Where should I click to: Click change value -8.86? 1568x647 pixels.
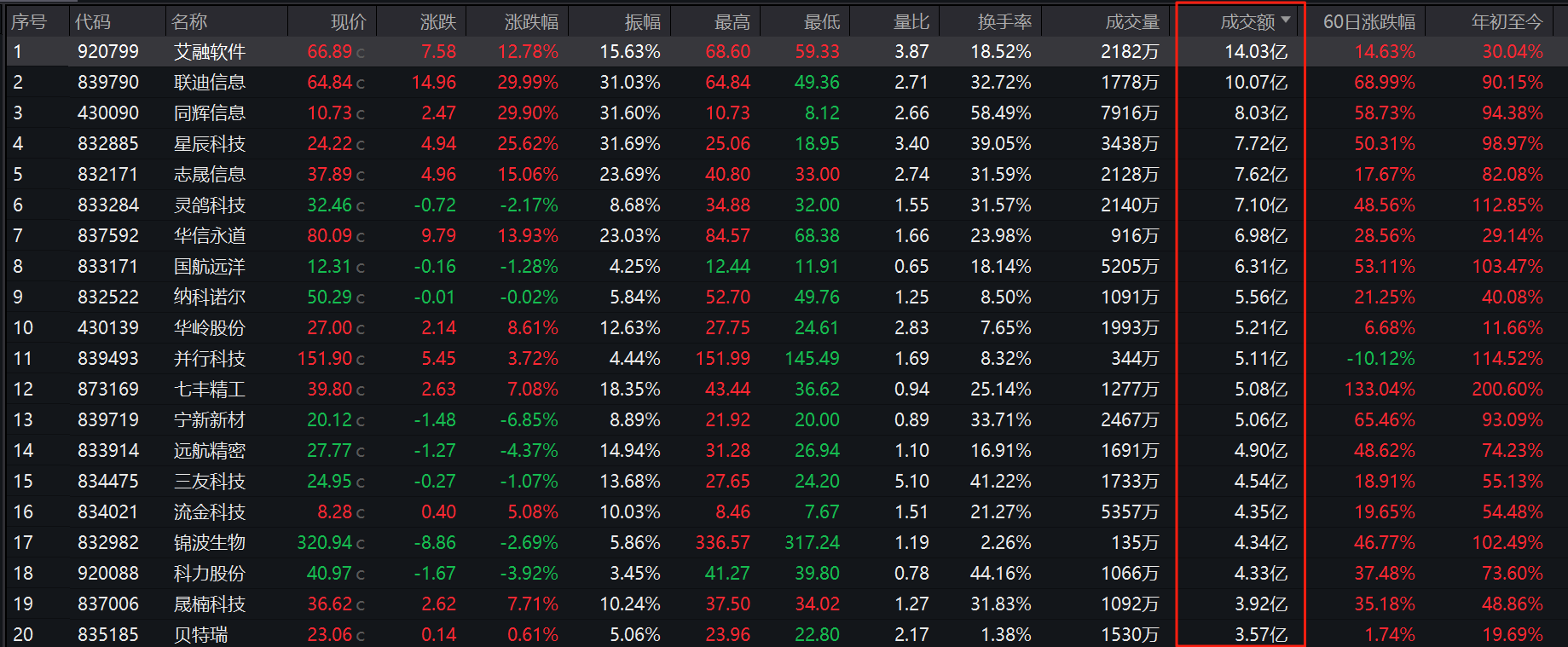click(435, 543)
